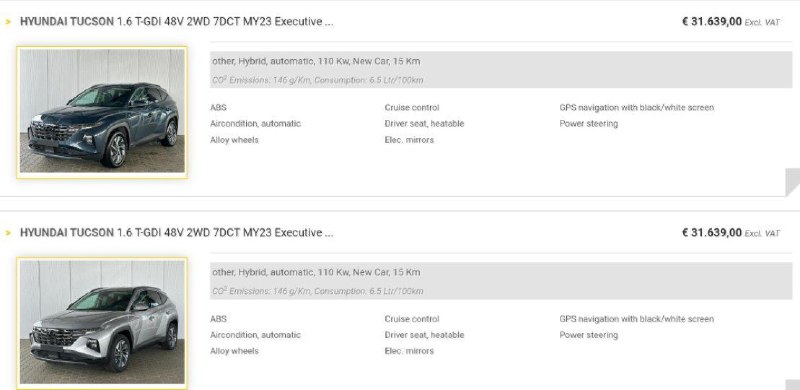The height and width of the screenshot is (390, 800).
Task: Click first listing CO2 emissions line
Action: [317, 80]
